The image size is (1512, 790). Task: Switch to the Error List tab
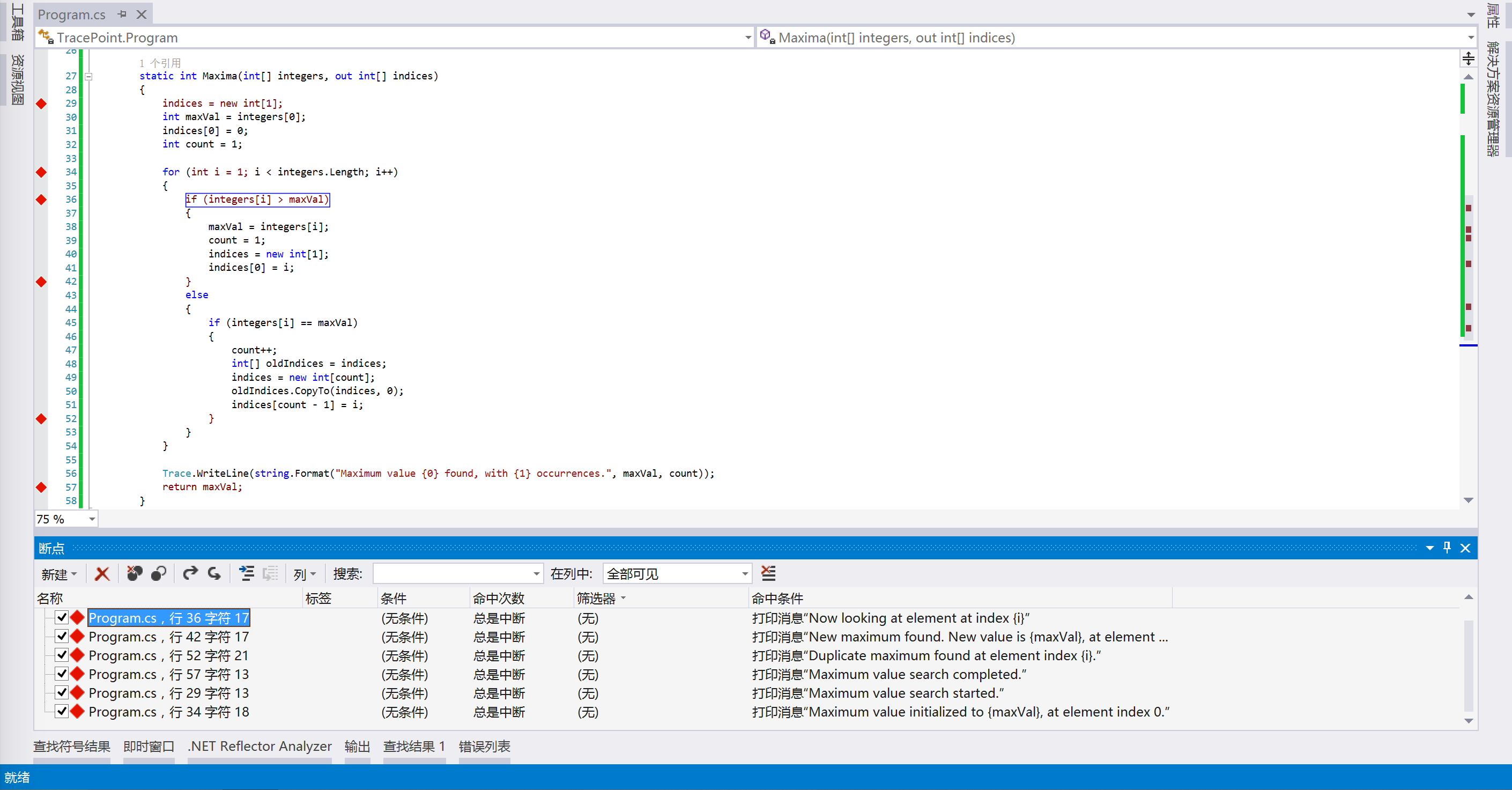pyautogui.click(x=484, y=746)
